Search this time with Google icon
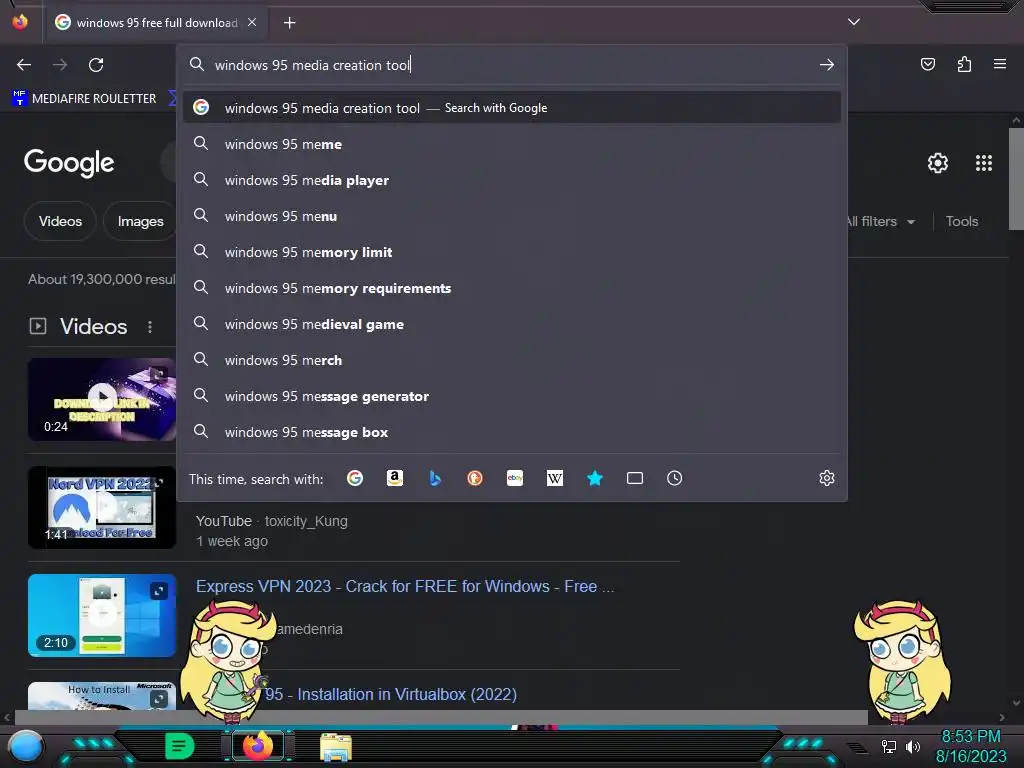1024x768 pixels. click(x=355, y=478)
